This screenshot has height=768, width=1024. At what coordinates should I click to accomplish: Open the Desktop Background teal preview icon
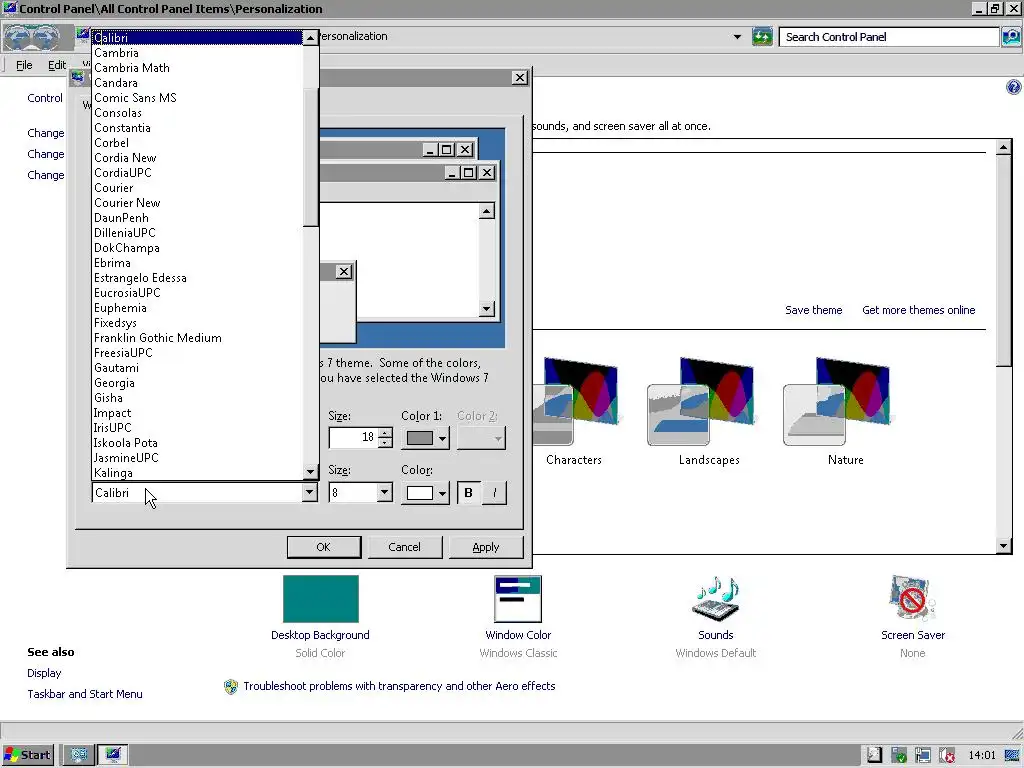point(321,599)
